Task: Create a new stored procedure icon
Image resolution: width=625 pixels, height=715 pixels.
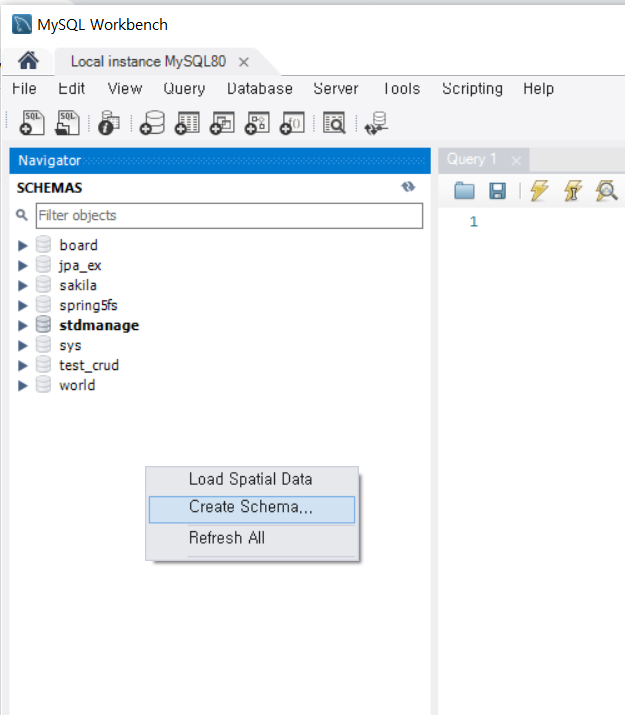Action: pos(257,123)
